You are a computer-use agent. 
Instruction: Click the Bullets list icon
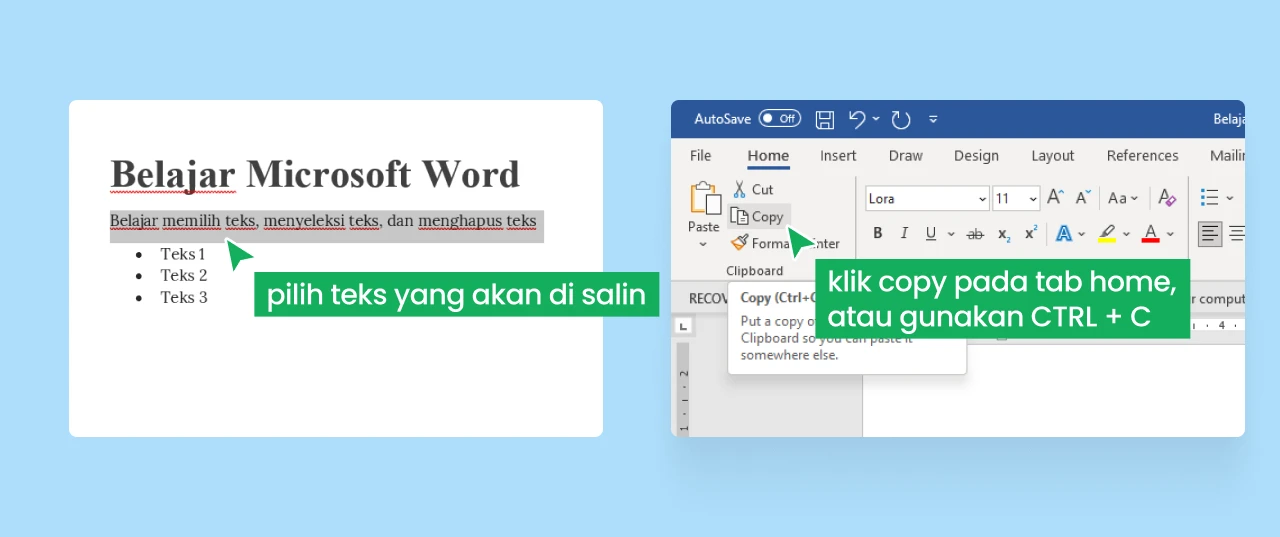(1209, 198)
